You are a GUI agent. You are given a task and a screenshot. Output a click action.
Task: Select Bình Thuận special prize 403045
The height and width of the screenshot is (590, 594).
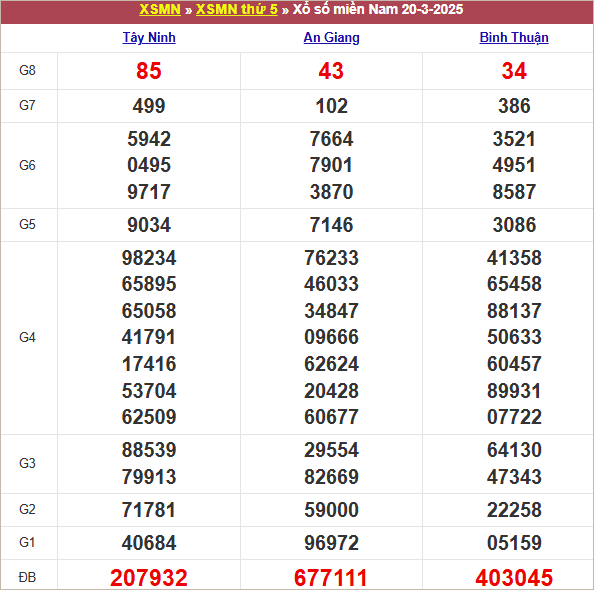tap(514, 578)
